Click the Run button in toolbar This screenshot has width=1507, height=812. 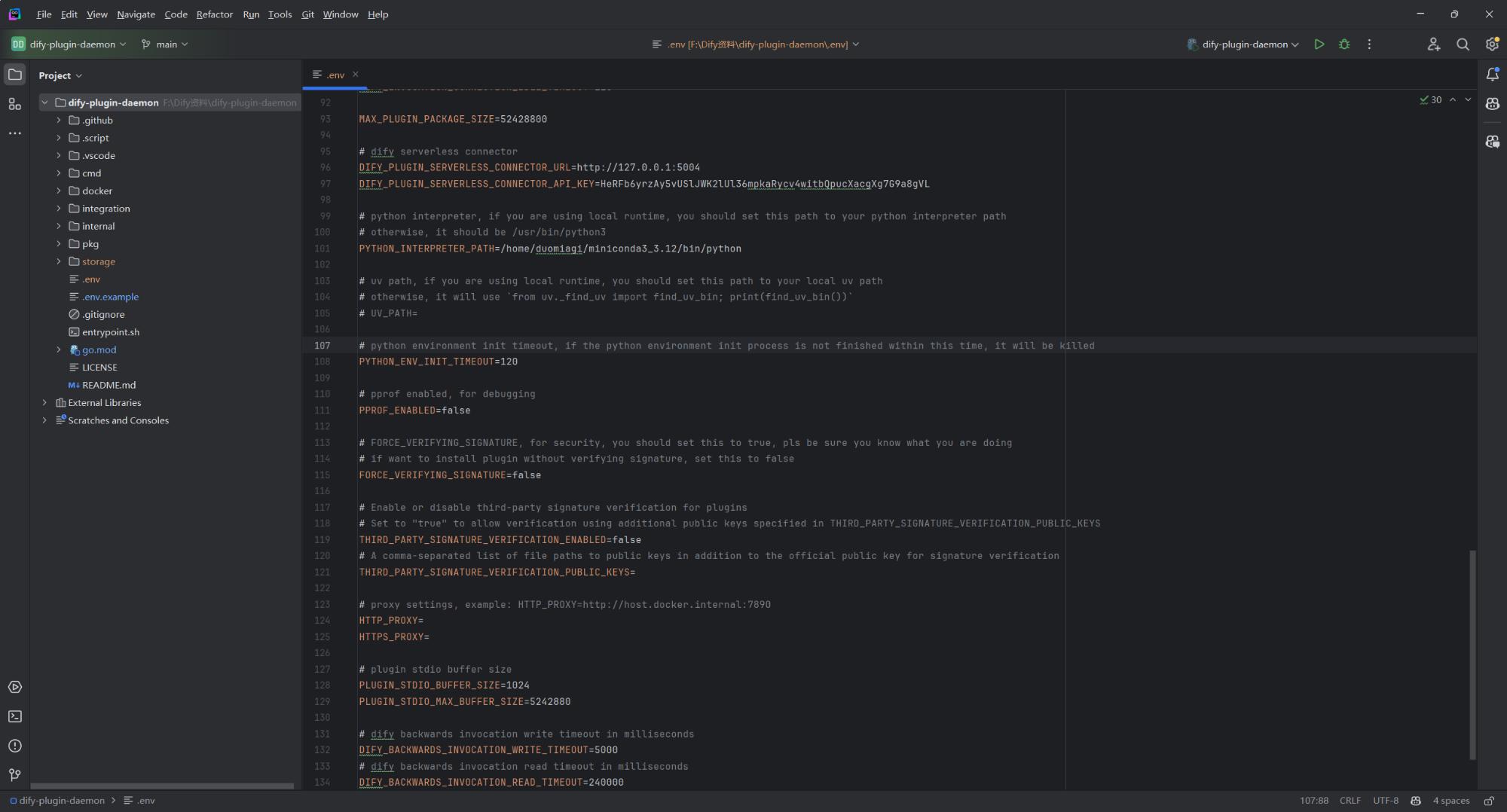pos(1319,44)
